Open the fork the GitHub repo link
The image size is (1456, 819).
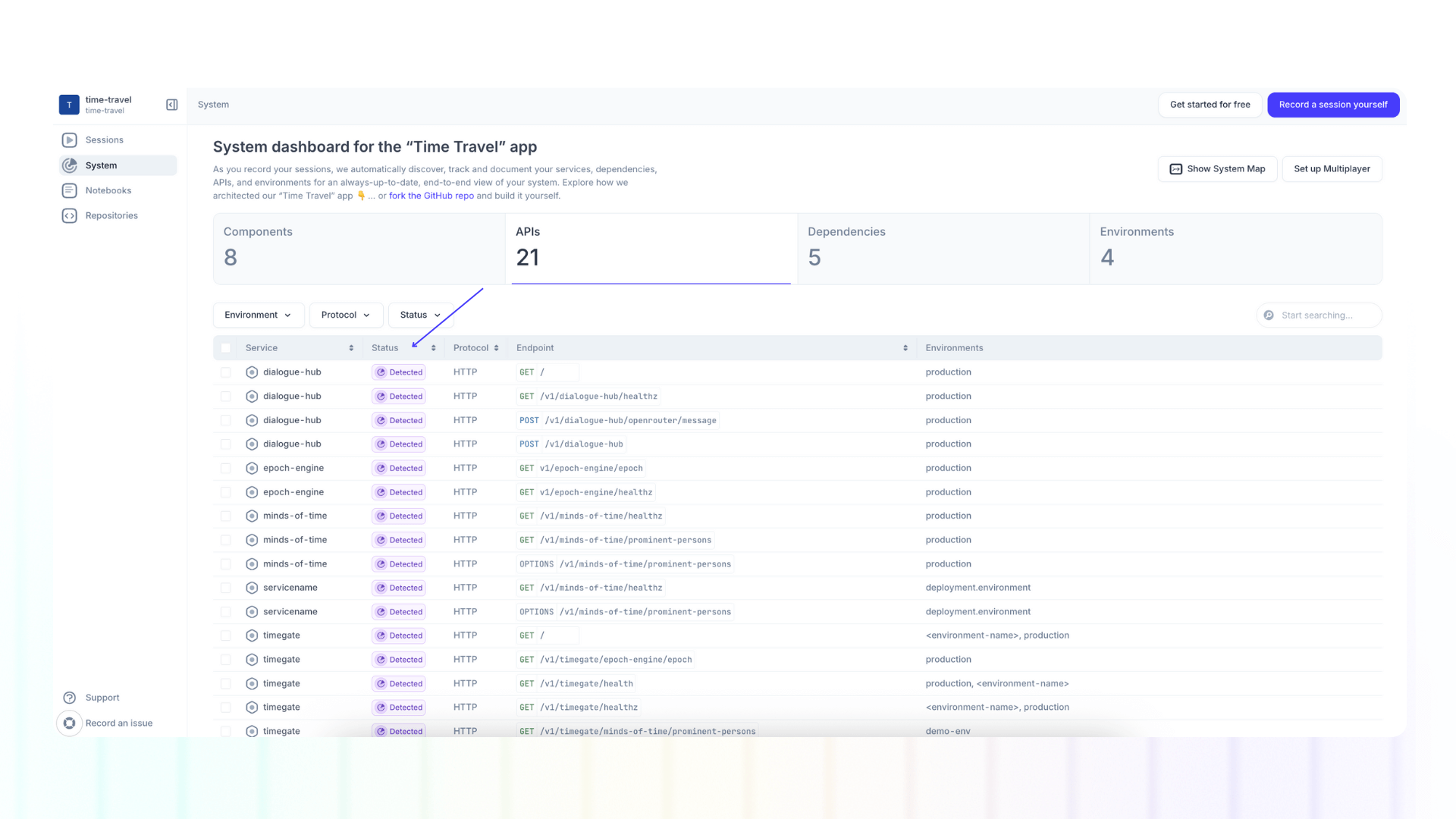pyautogui.click(x=431, y=196)
